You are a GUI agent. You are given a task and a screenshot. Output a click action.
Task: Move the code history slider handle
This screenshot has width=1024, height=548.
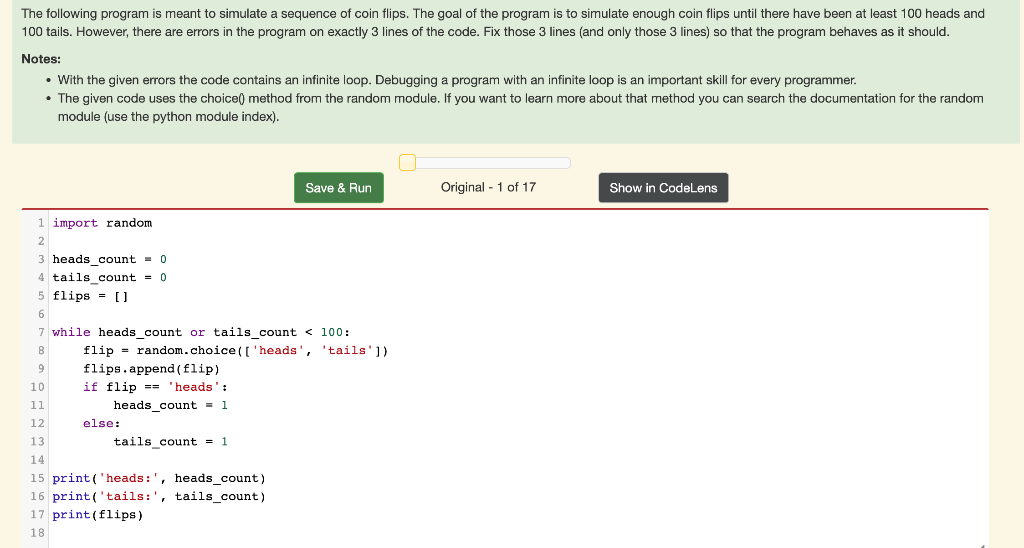pos(408,163)
